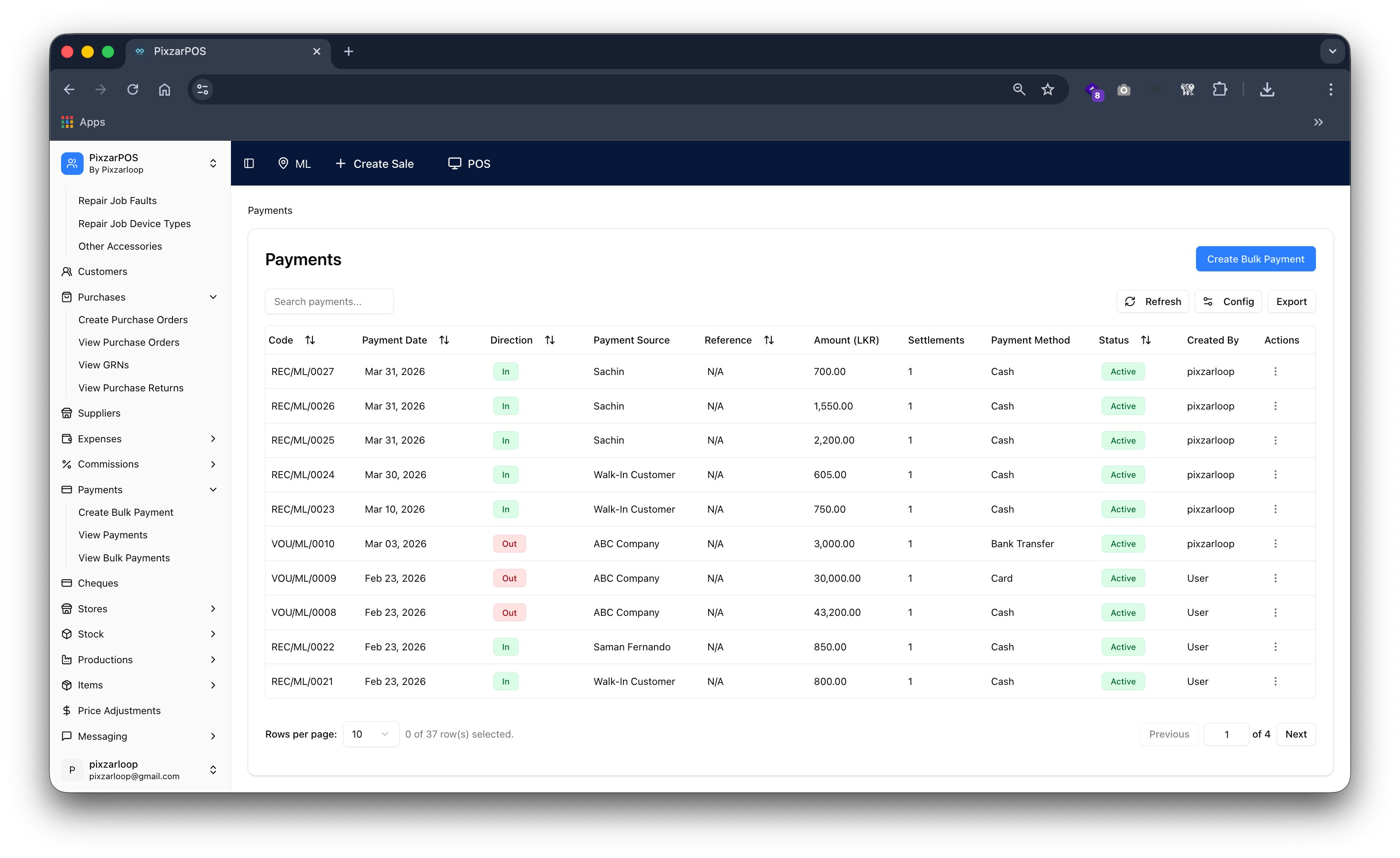
Task: Sort the table by Payment Date
Action: [444, 340]
